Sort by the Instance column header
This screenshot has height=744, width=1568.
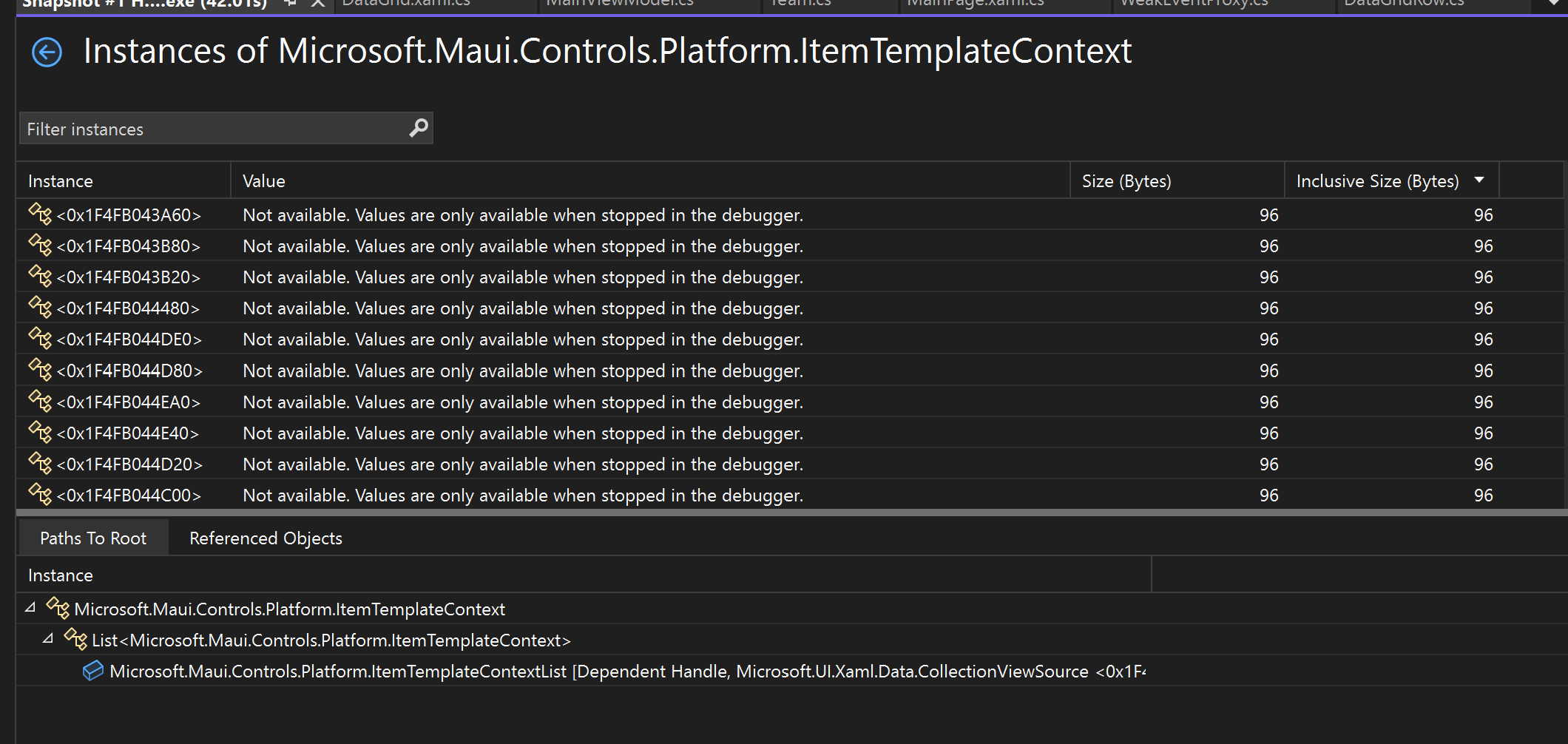(61, 180)
